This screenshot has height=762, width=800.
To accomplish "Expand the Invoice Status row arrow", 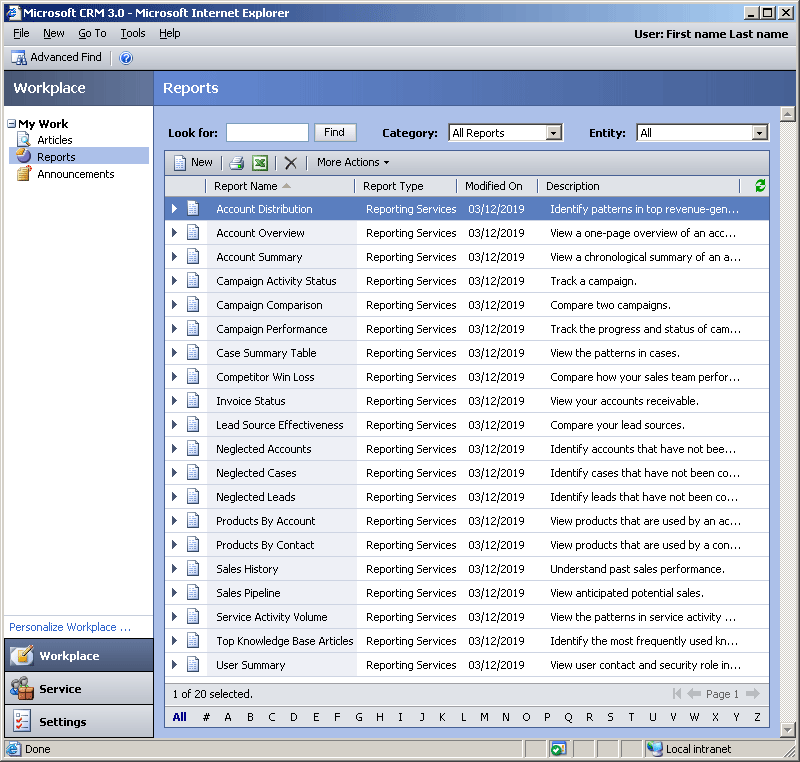I will pos(174,400).
